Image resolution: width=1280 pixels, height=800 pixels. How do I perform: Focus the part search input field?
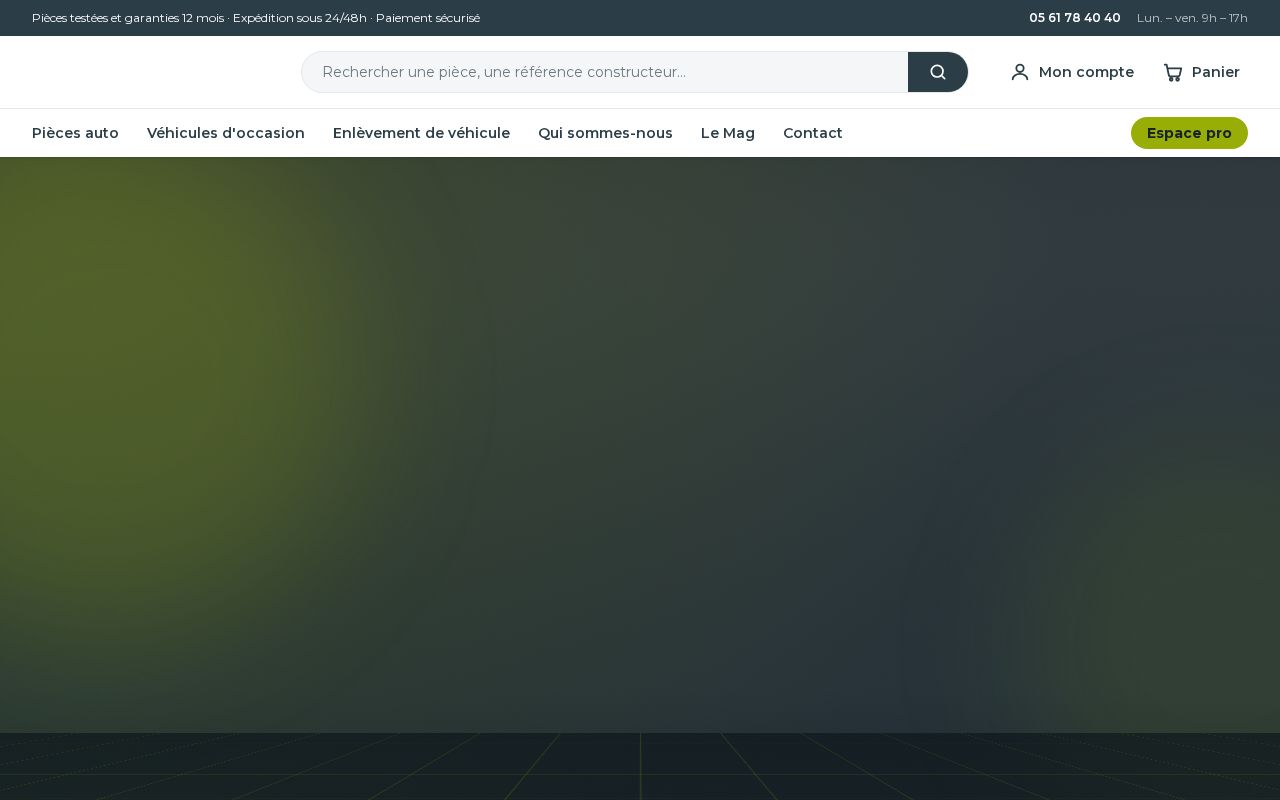point(605,72)
